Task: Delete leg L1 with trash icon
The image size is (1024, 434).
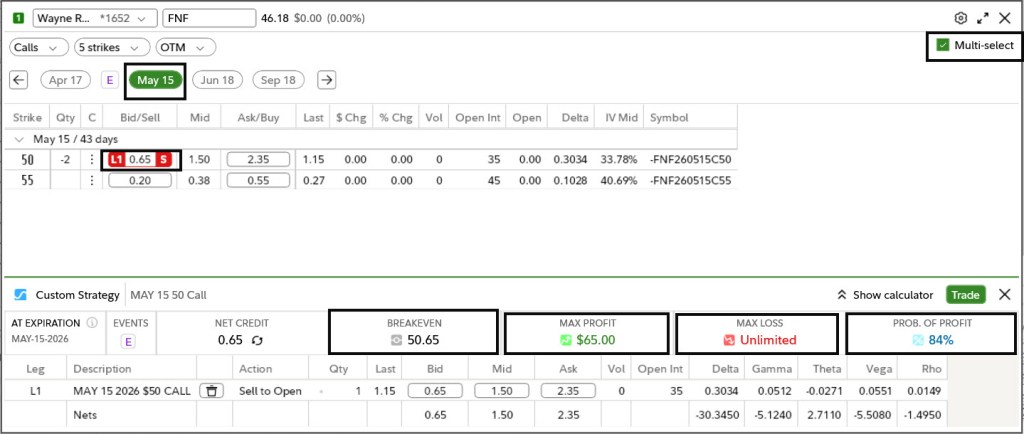Action: point(210,391)
